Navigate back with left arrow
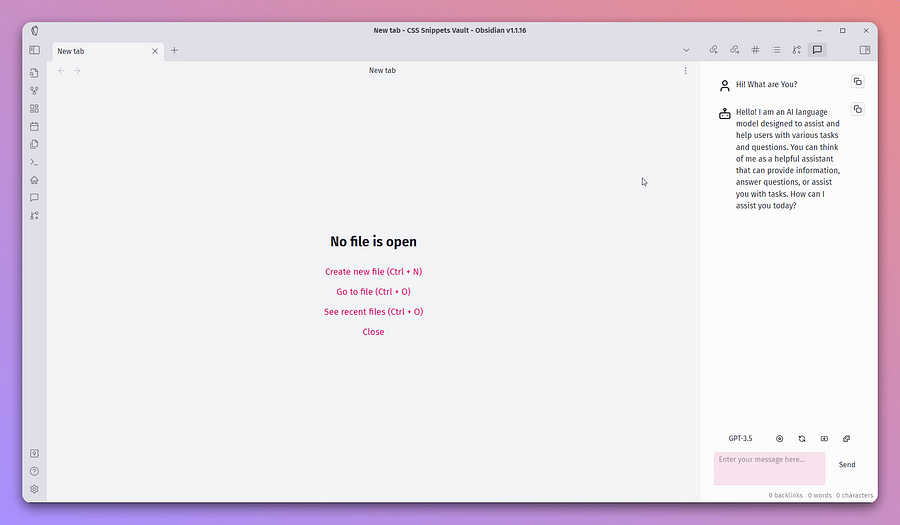Image resolution: width=900 pixels, height=525 pixels. pos(61,71)
